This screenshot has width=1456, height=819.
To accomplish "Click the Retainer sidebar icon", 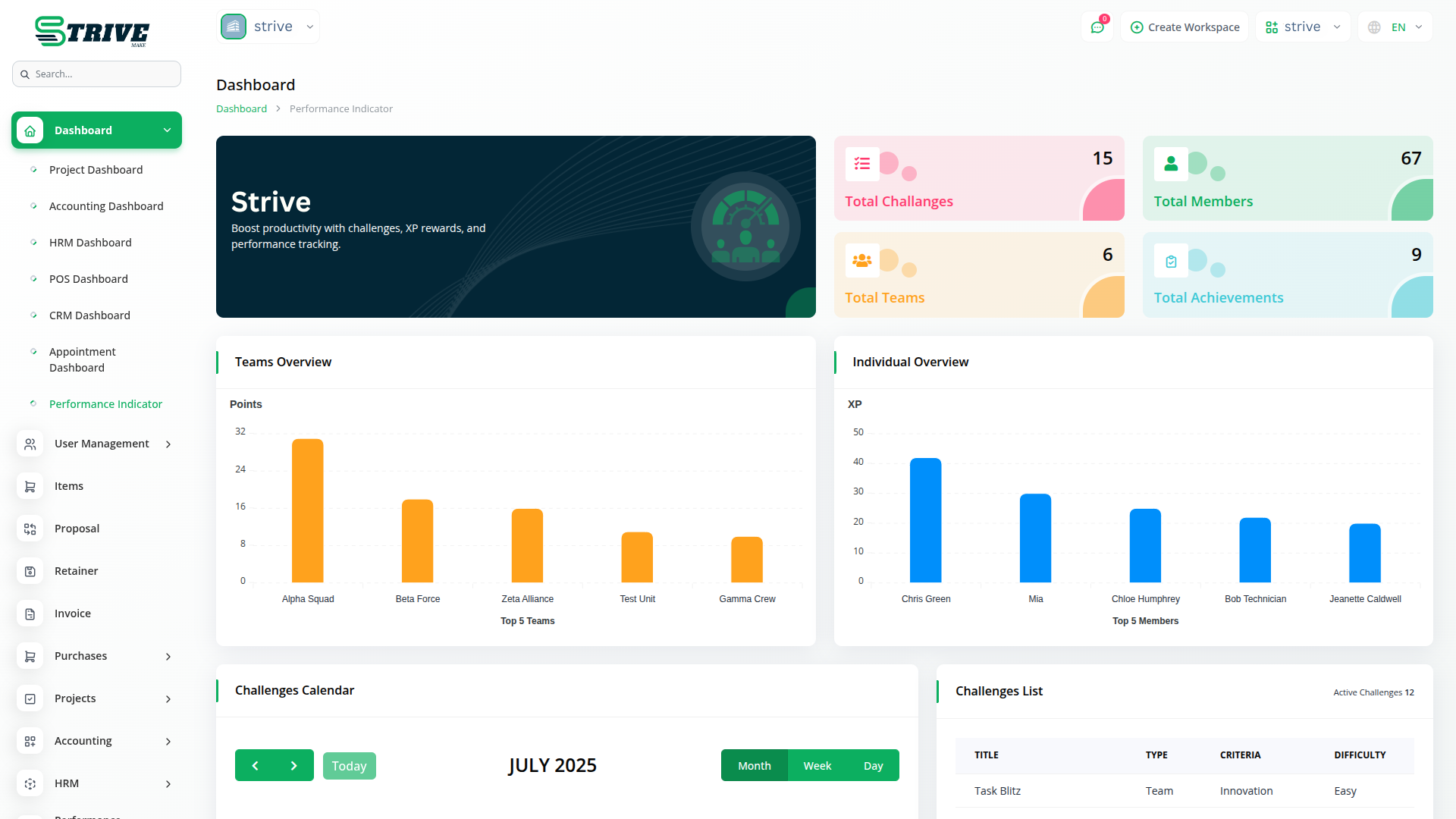I will pos(30,571).
